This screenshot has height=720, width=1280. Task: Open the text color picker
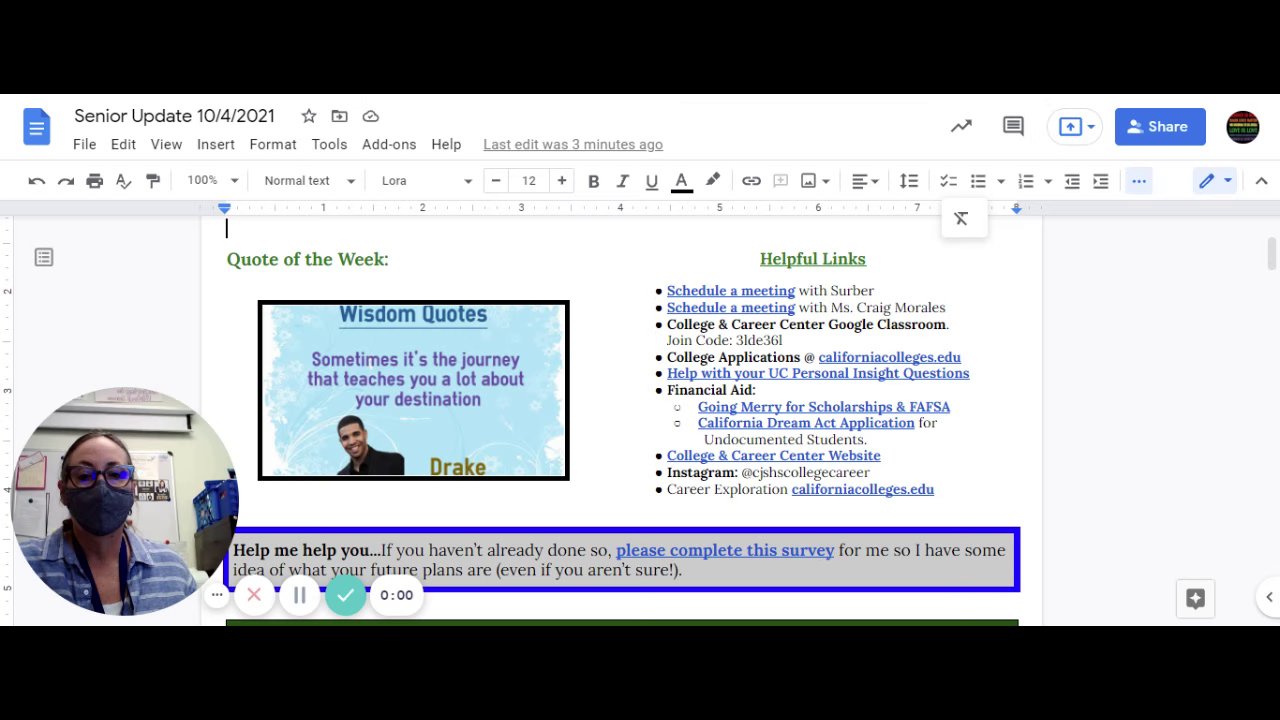pyautogui.click(x=682, y=181)
